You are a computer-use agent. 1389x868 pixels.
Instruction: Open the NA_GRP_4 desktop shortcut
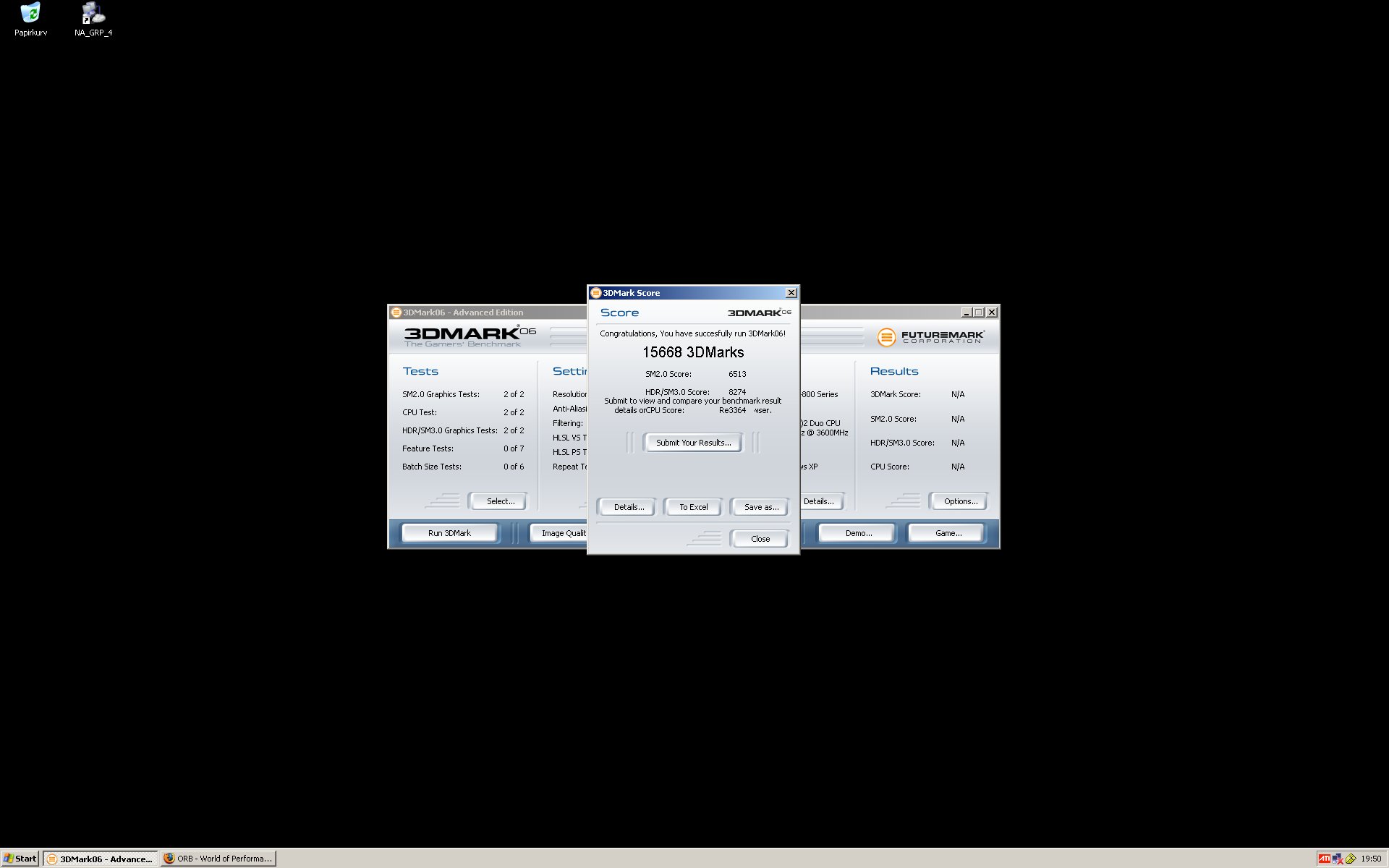click(93, 20)
